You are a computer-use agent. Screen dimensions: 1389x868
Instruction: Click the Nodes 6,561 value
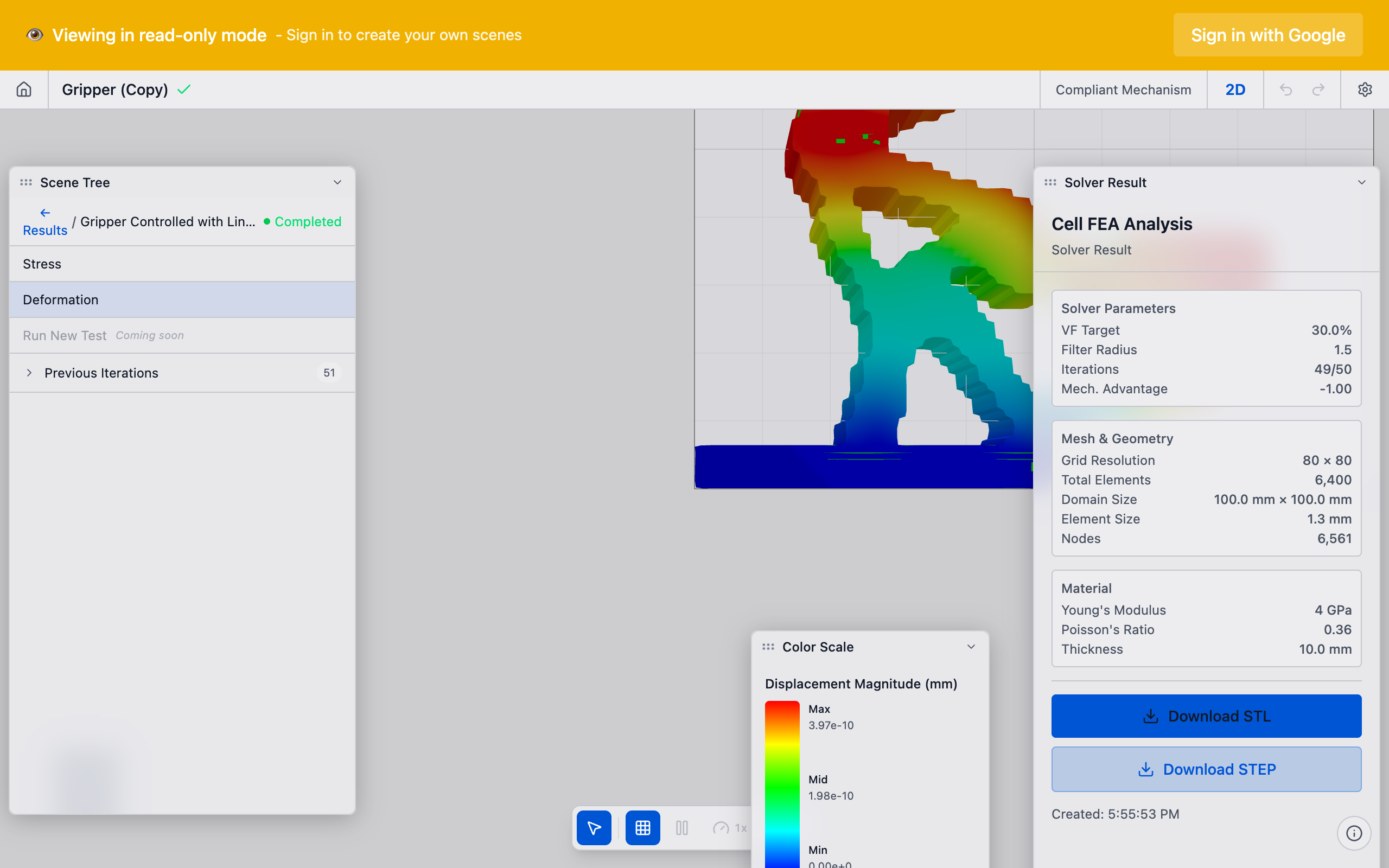click(x=1335, y=539)
